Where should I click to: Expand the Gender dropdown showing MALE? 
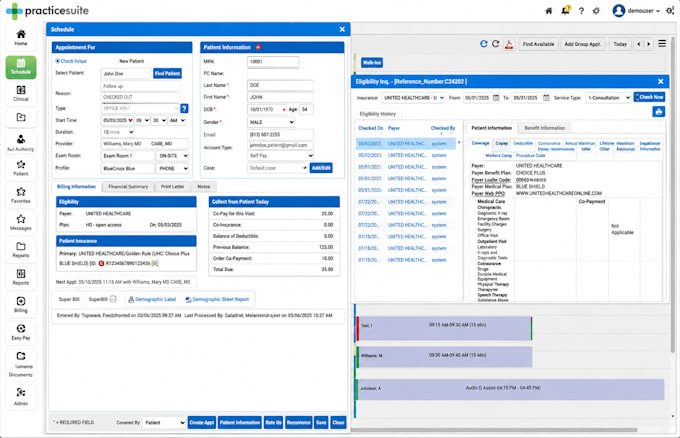pos(271,122)
